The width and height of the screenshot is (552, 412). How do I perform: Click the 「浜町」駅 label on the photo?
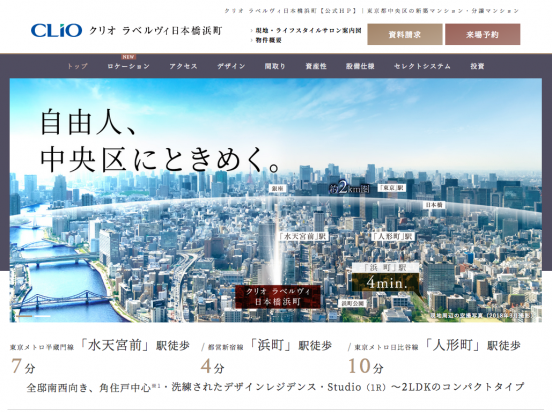[x=385, y=268]
